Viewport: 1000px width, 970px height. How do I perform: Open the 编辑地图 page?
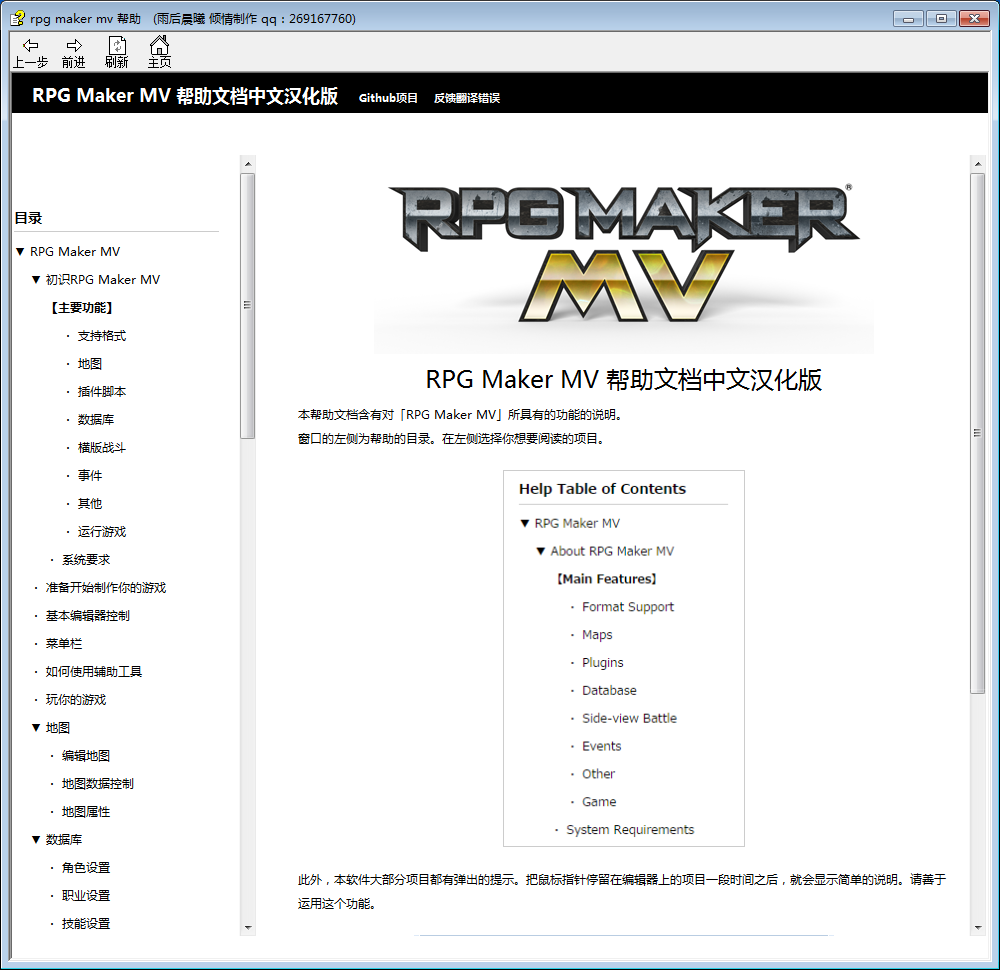click(86, 756)
